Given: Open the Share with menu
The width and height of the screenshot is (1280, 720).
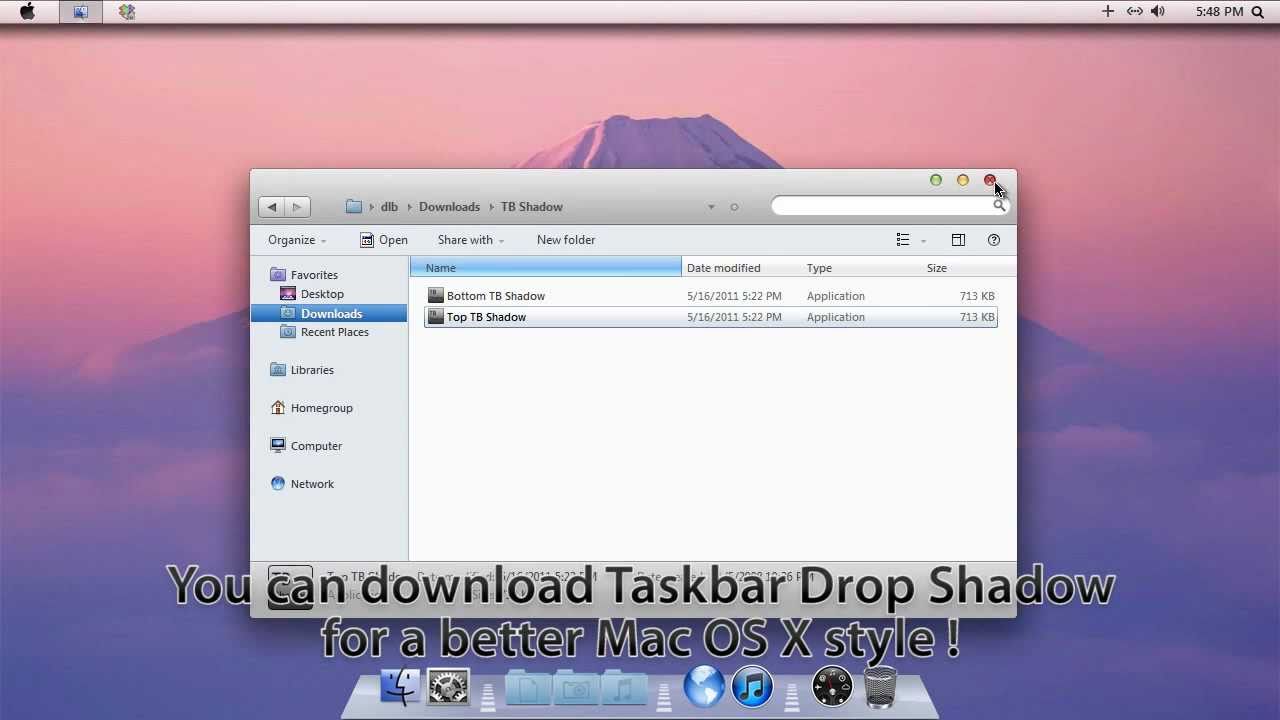Looking at the screenshot, I should pyautogui.click(x=471, y=240).
